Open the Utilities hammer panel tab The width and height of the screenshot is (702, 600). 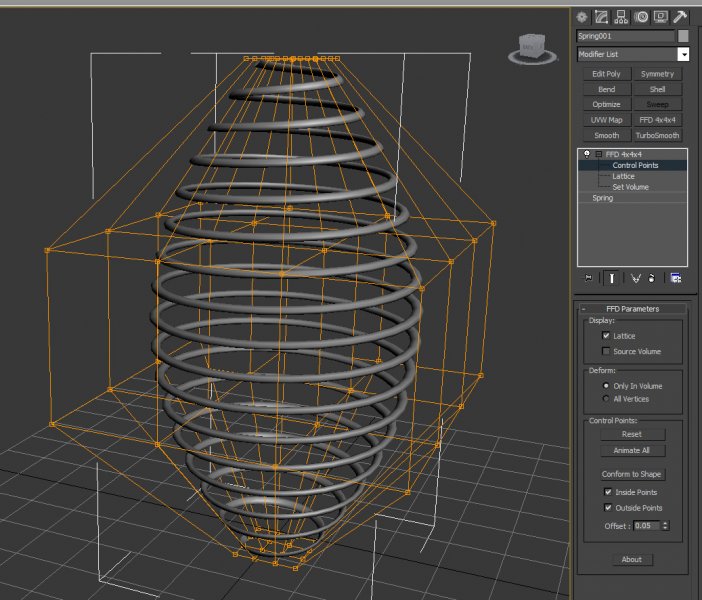[680, 17]
